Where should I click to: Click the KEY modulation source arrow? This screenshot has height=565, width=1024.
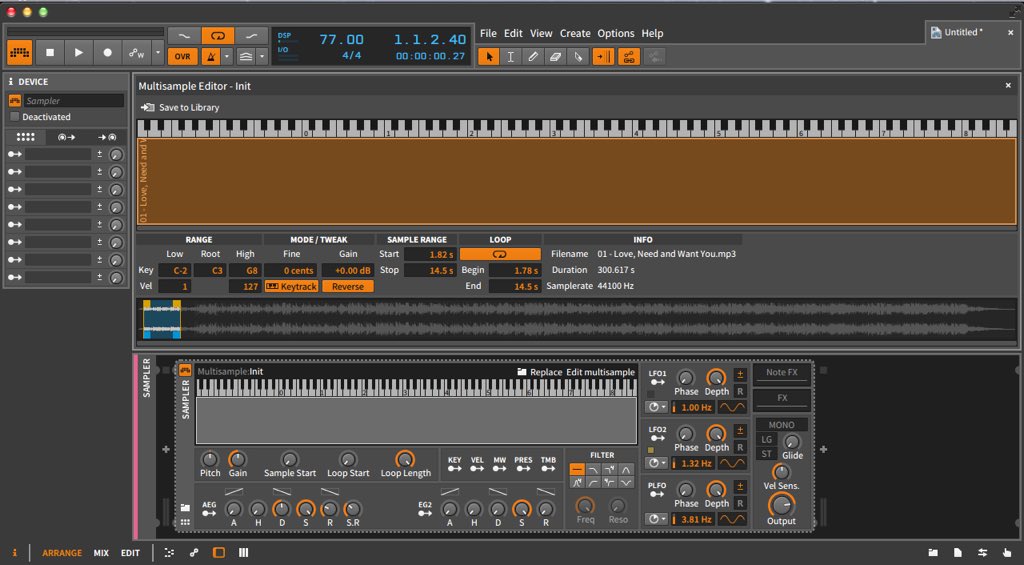coord(455,468)
